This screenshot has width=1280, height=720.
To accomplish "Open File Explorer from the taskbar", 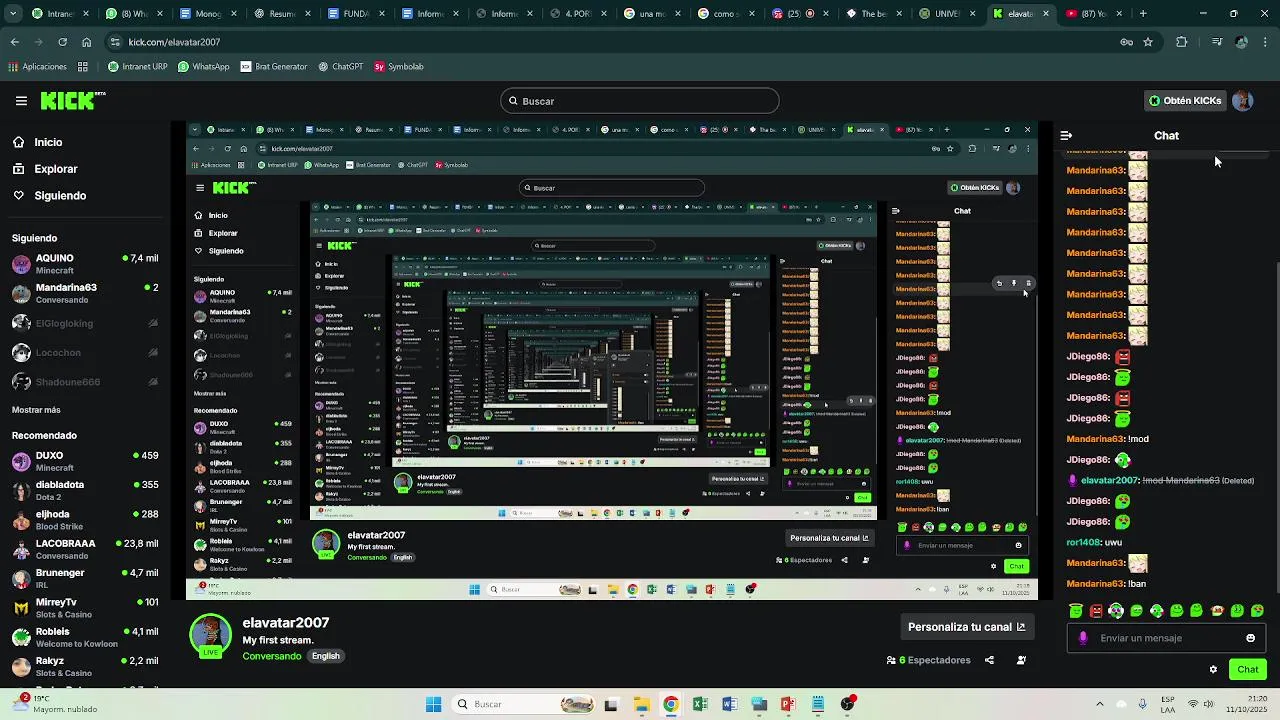I will (641, 704).
